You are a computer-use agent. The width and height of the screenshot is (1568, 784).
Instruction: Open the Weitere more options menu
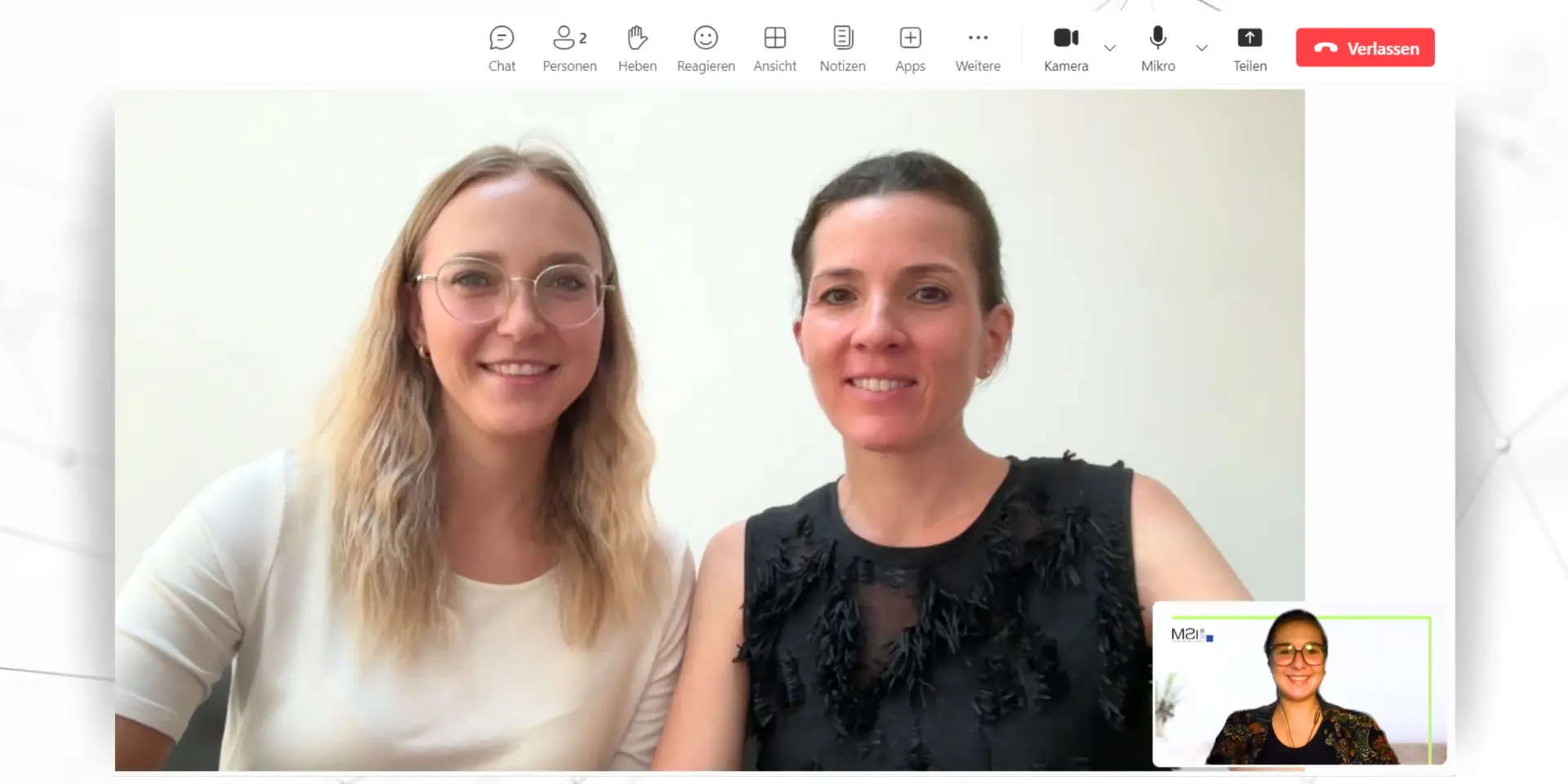click(978, 48)
